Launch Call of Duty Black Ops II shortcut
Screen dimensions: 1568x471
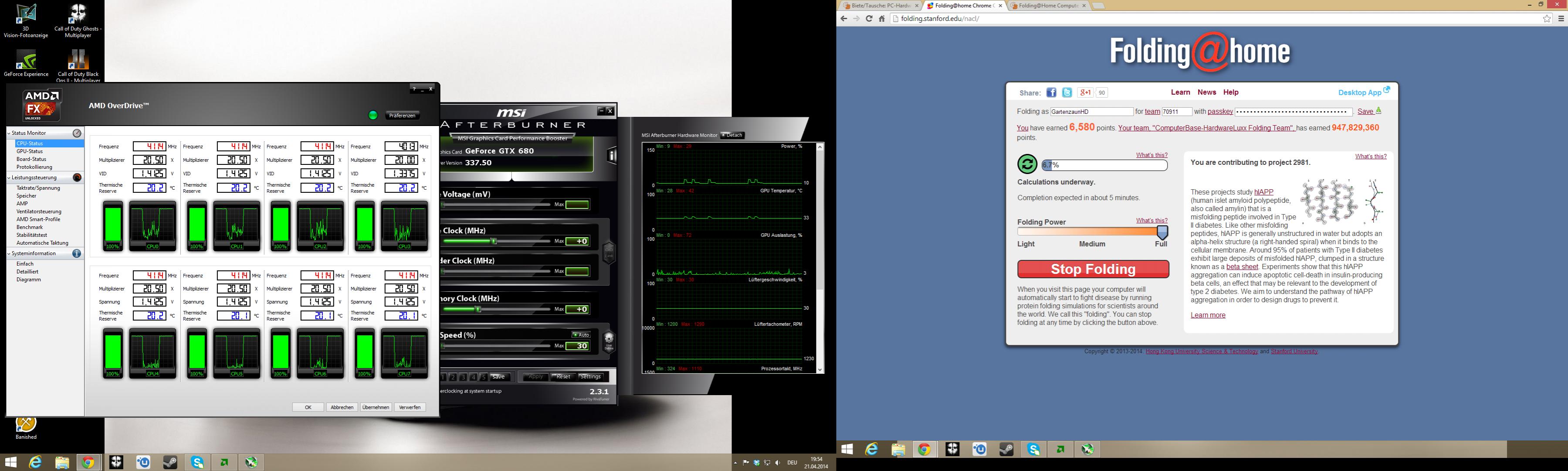[78, 66]
